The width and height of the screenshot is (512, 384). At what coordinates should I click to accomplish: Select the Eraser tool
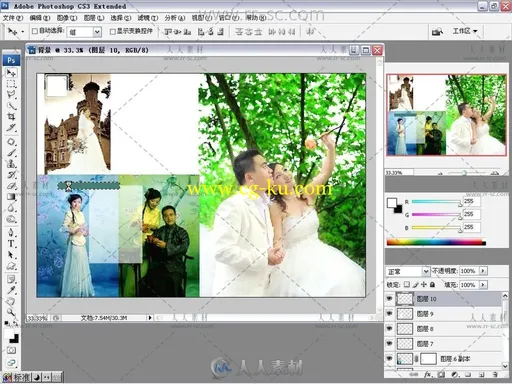click(x=11, y=186)
